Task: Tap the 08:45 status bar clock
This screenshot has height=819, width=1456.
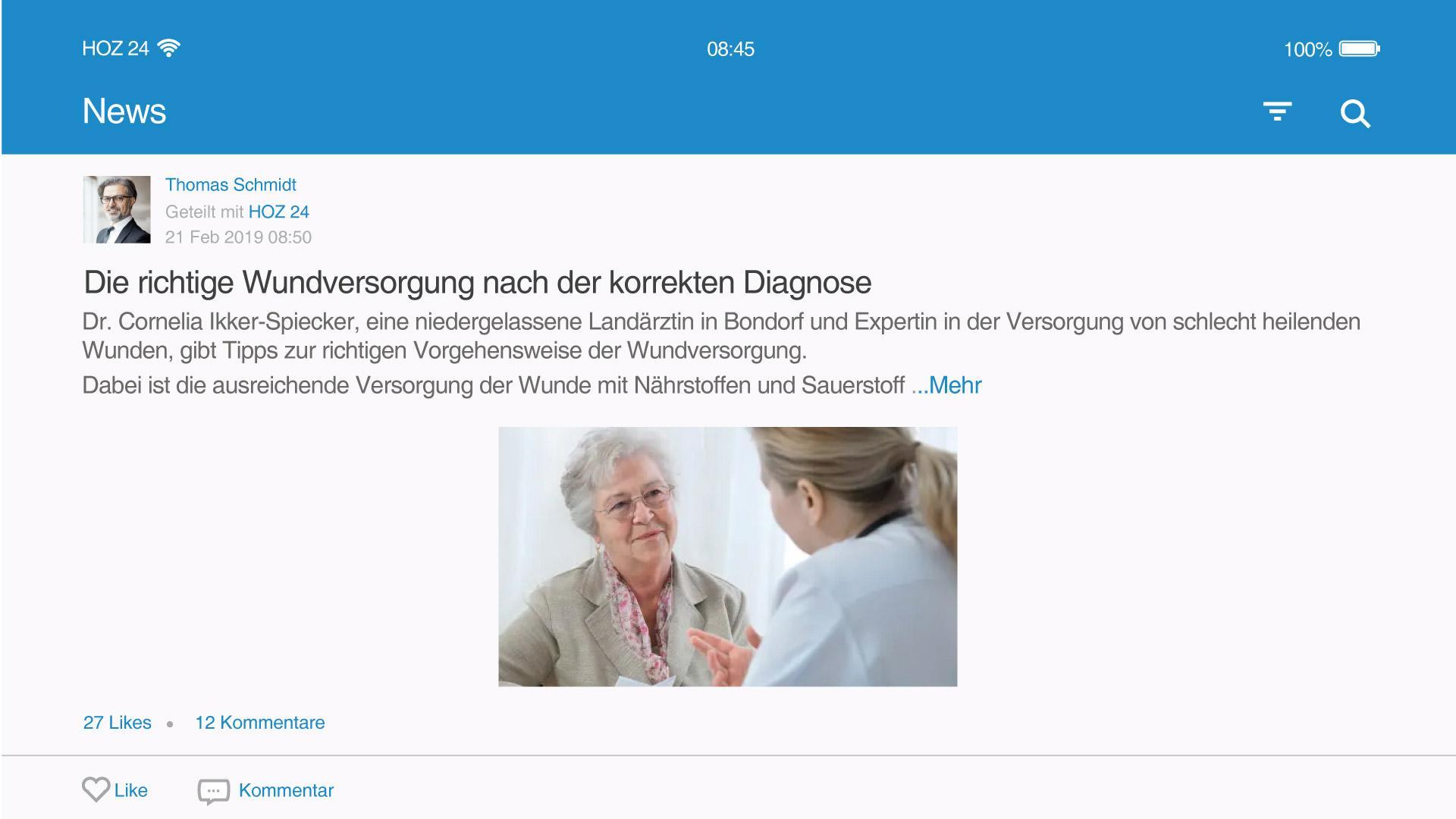Action: pos(730,49)
